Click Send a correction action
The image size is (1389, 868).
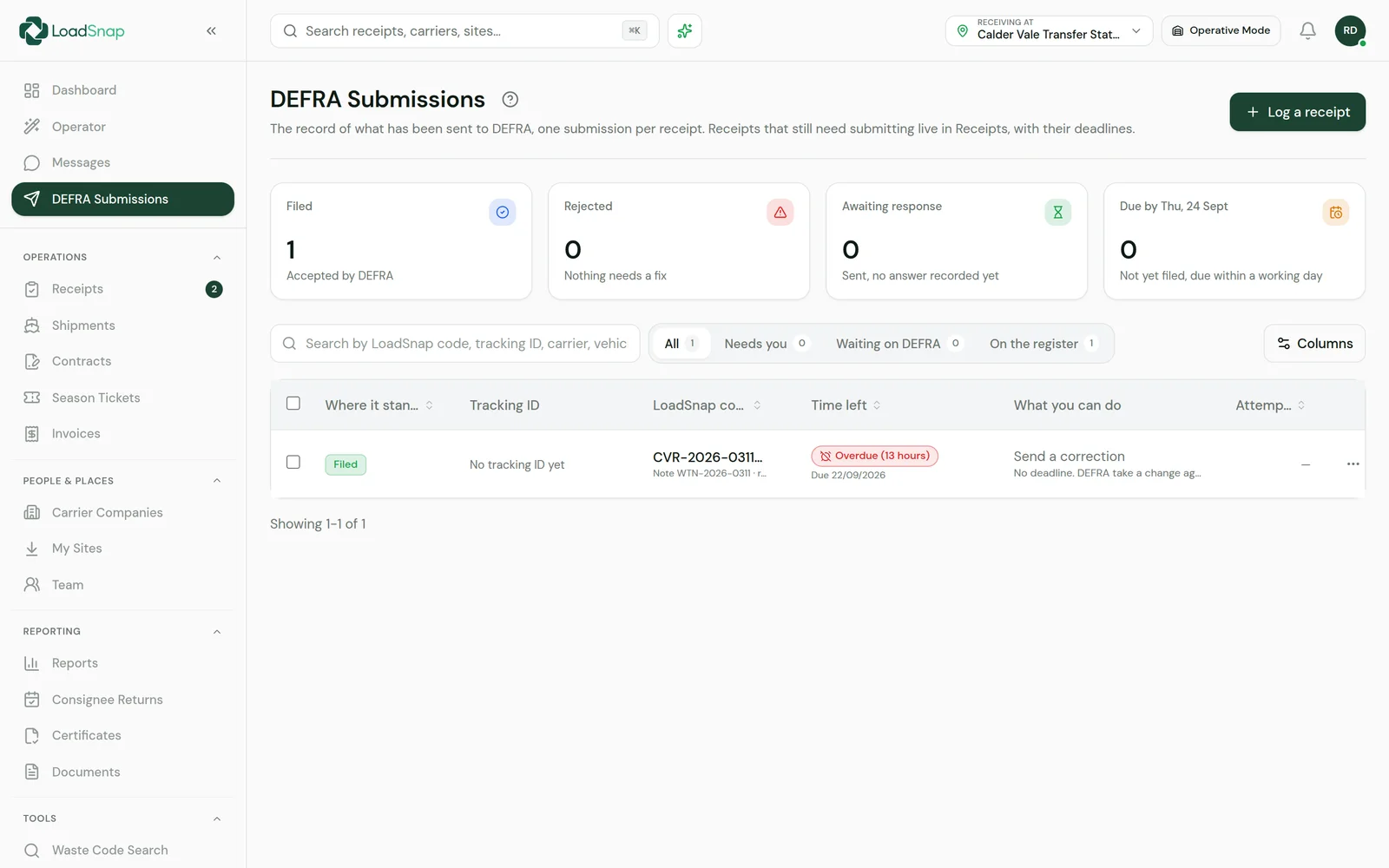pos(1069,457)
